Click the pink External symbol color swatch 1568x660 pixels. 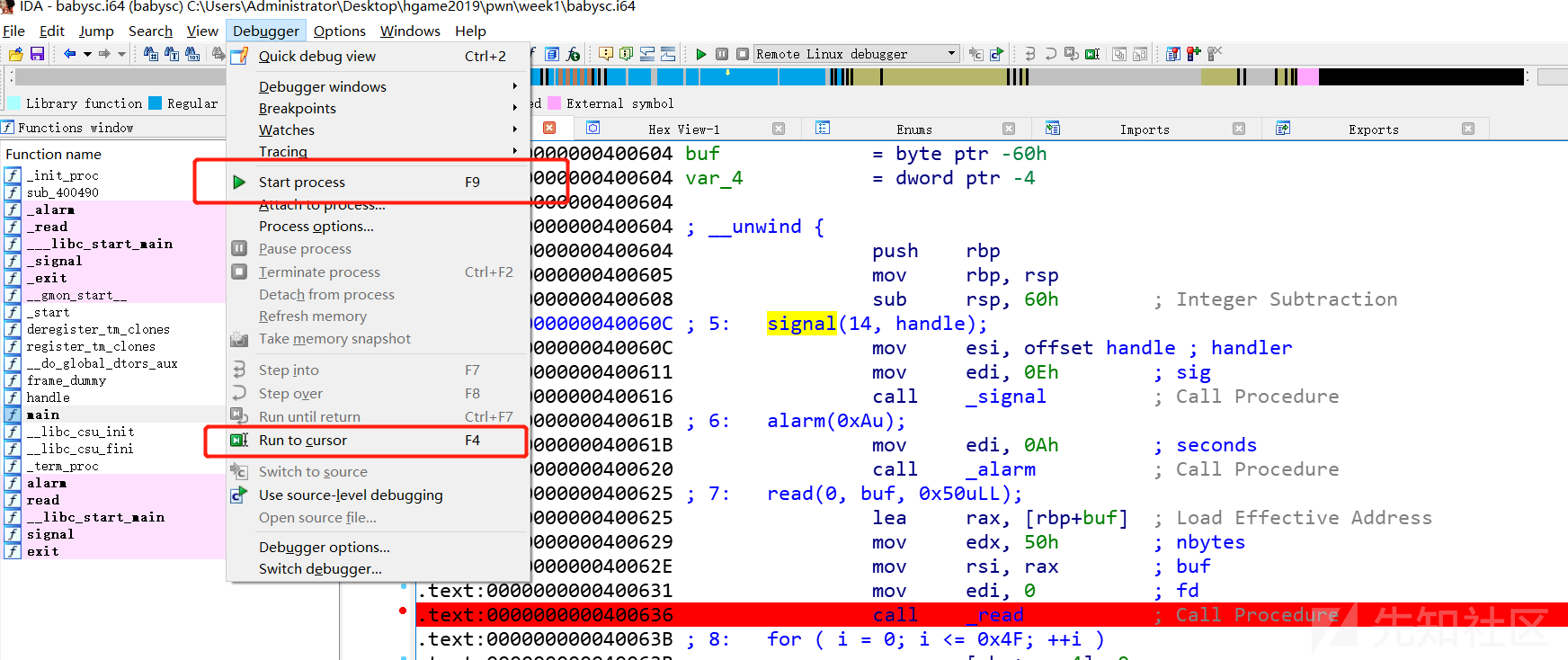pyautogui.click(x=555, y=103)
